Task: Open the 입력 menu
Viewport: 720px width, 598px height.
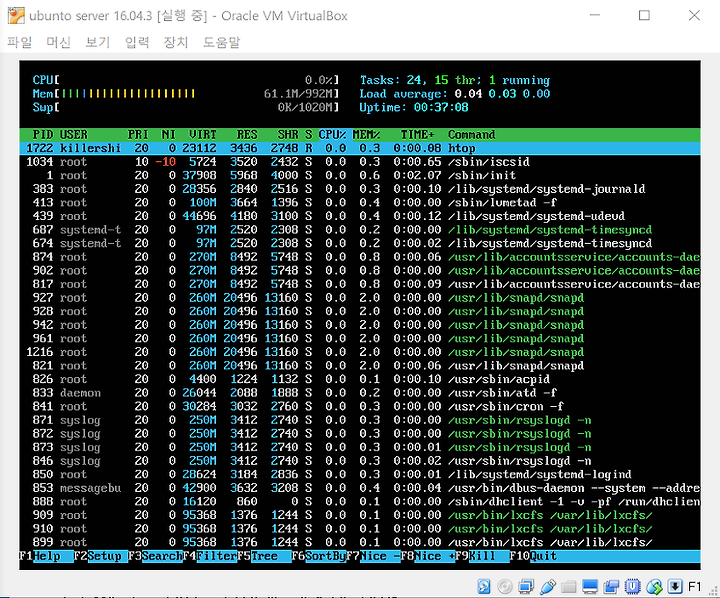Action: [x=137, y=42]
